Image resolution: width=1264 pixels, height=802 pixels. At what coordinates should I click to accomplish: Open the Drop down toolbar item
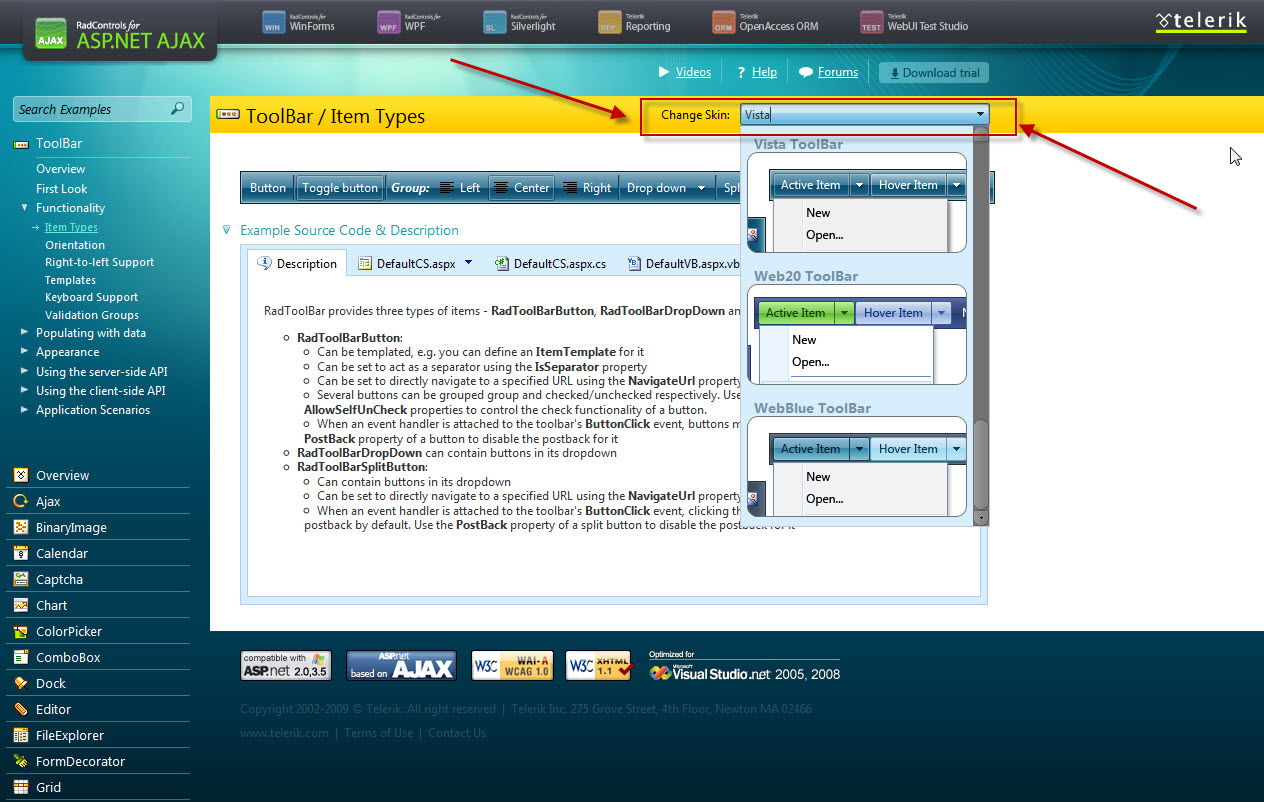point(665,188)
